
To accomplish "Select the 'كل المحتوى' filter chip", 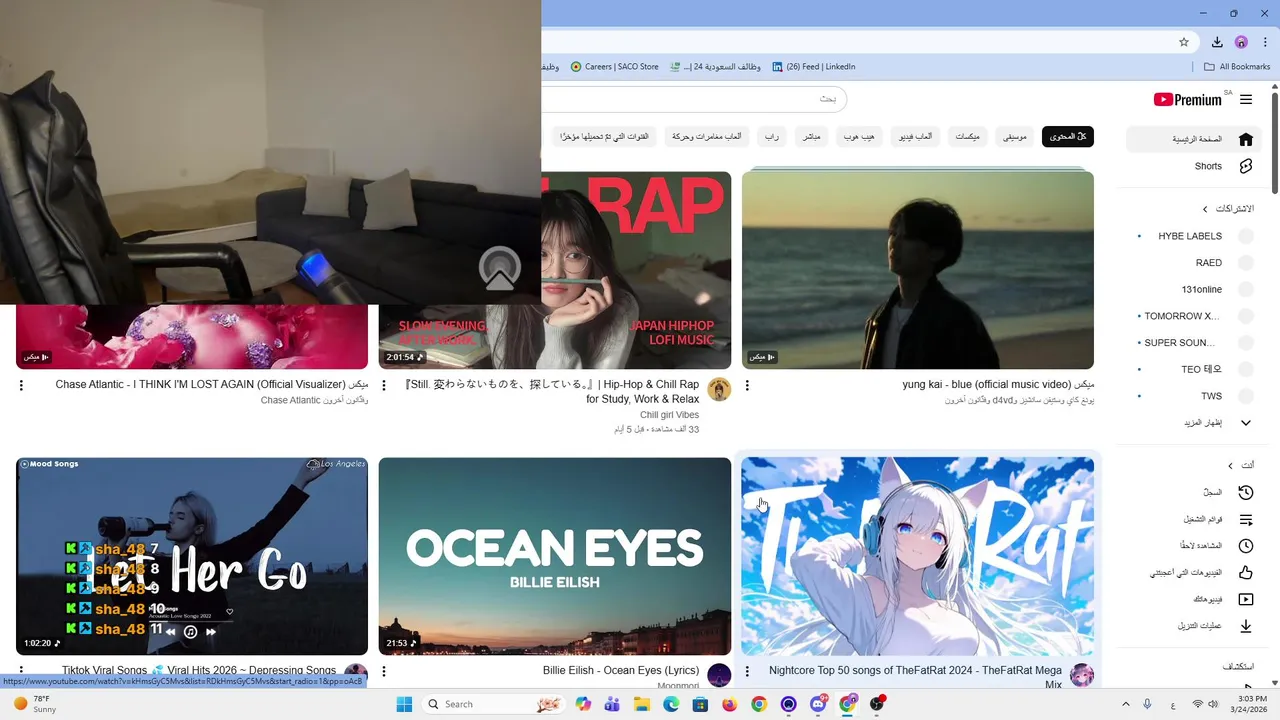I will tap(1068, 136).
